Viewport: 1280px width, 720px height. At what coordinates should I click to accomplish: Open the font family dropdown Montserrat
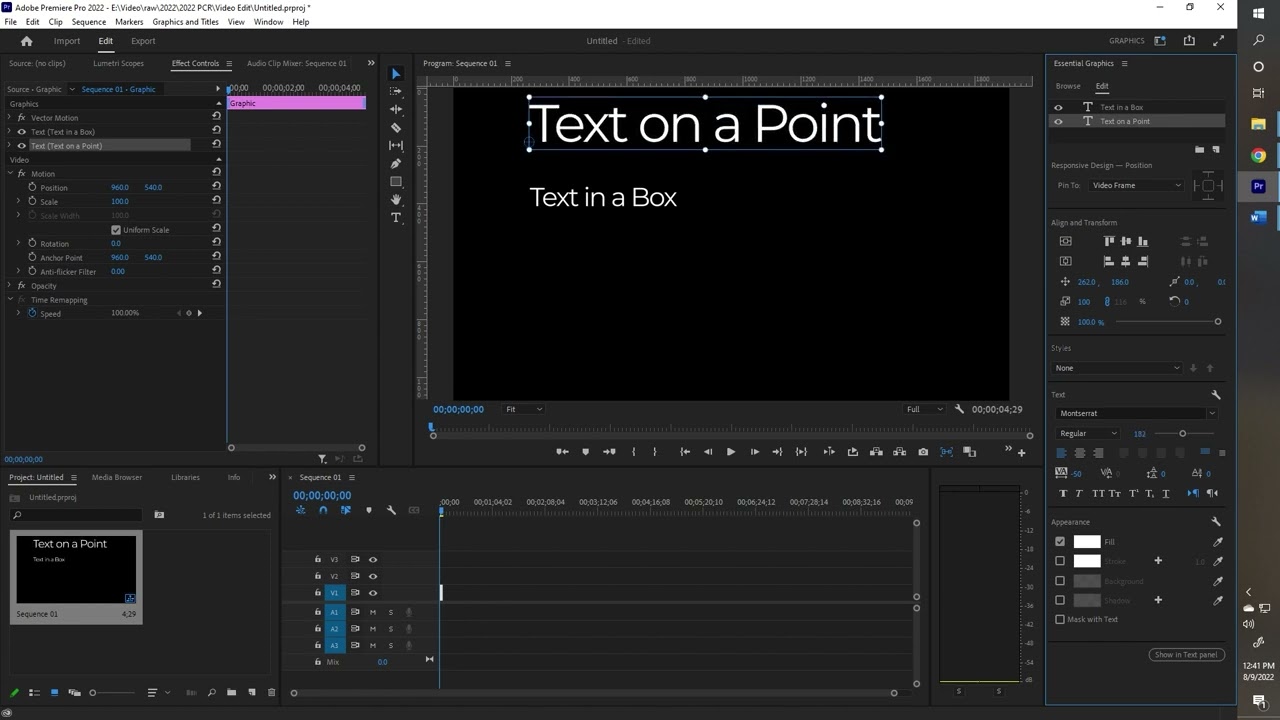tap(1136, 413)
